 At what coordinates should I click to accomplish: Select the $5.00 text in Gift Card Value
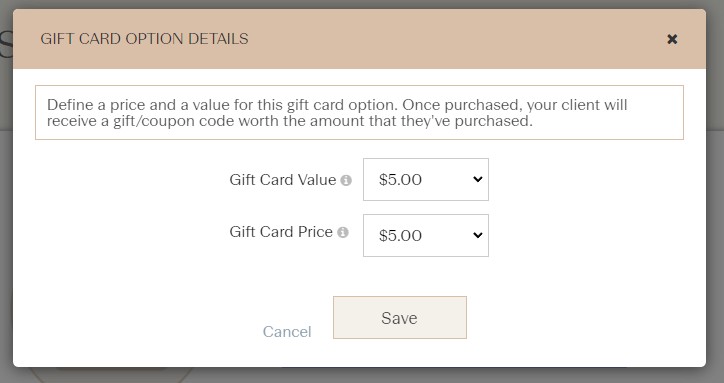400,180
